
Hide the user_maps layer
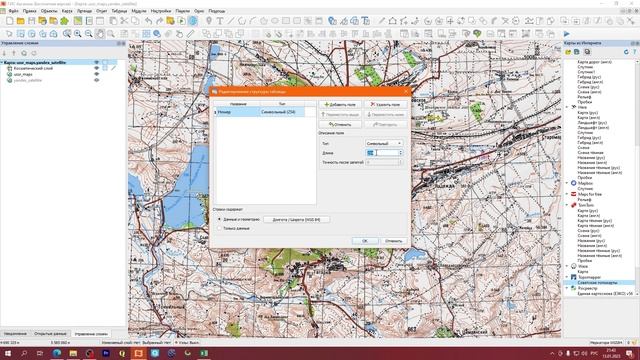(97, 74)
